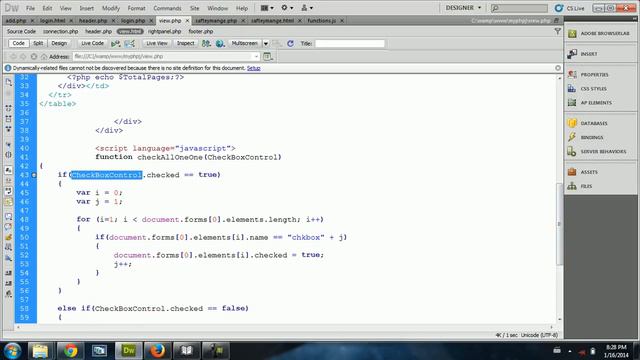The height and width of the screenshot is (360, 640).
Task: Toggle Code view
Action: pyautogui.click(x=18, y=43)
